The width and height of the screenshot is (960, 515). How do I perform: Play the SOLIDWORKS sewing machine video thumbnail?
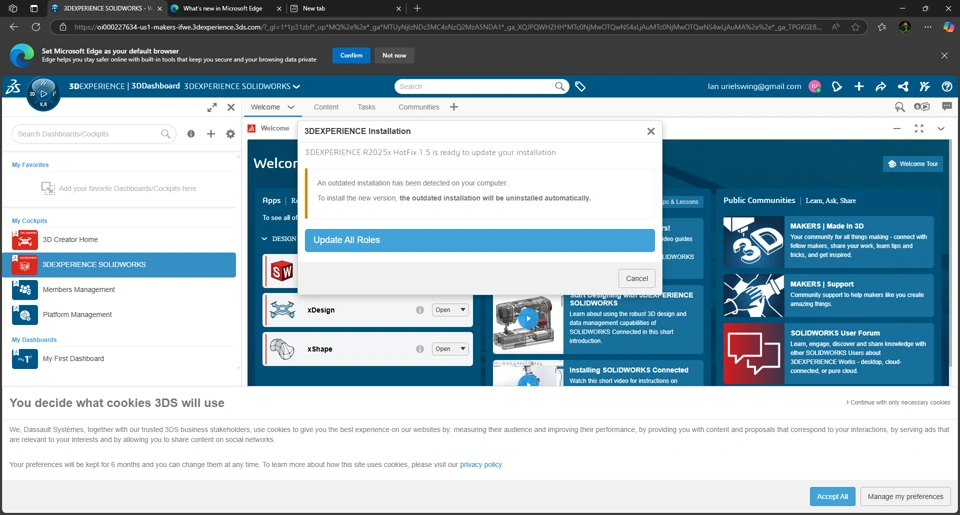[x=528, y=318]
